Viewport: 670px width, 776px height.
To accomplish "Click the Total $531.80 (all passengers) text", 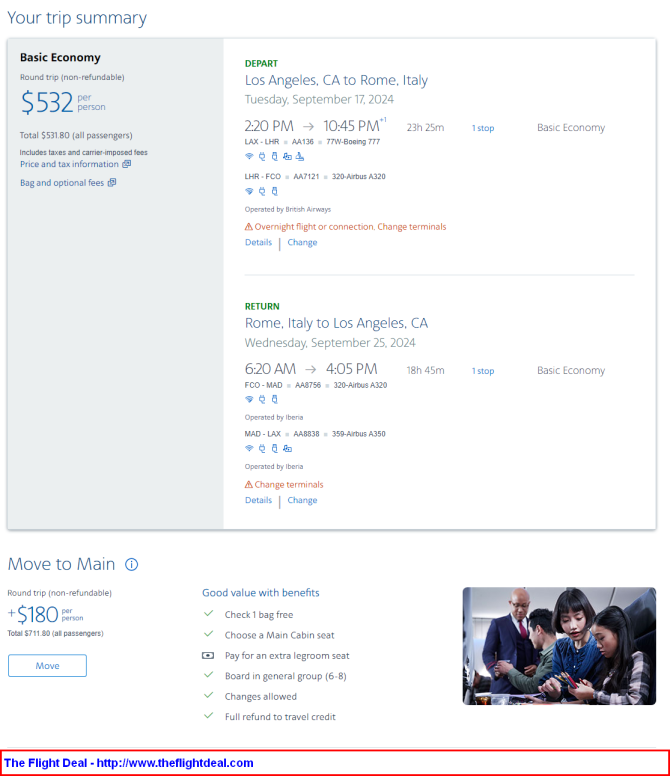I will 76,135.
